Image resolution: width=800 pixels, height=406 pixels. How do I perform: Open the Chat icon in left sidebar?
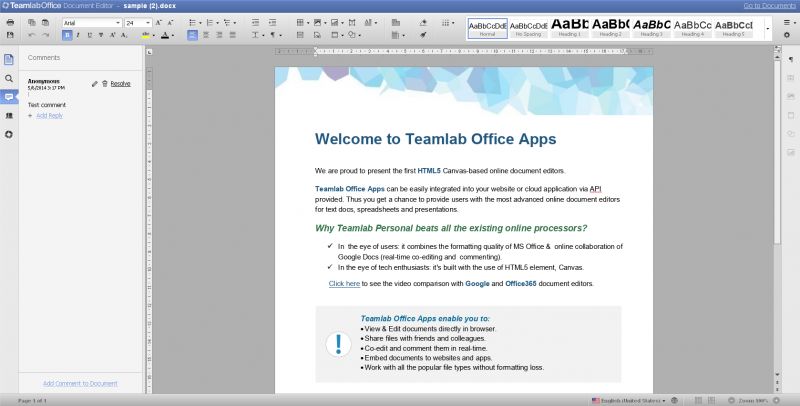coord(9,116)
